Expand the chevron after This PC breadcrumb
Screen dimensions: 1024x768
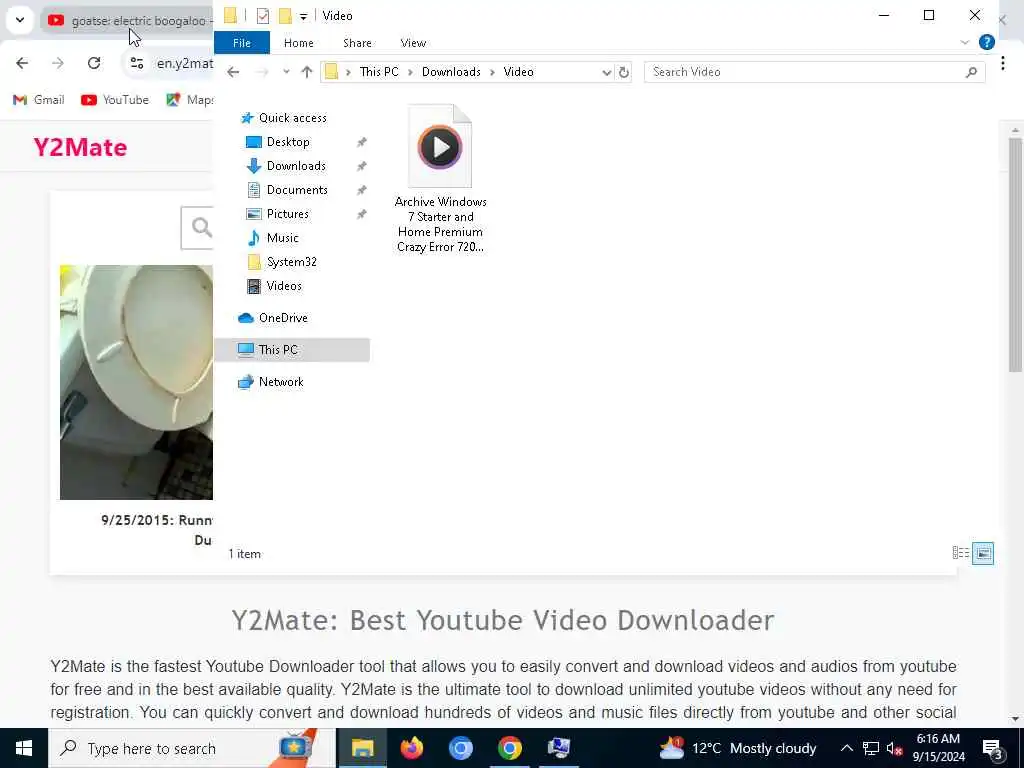[411, 72]
